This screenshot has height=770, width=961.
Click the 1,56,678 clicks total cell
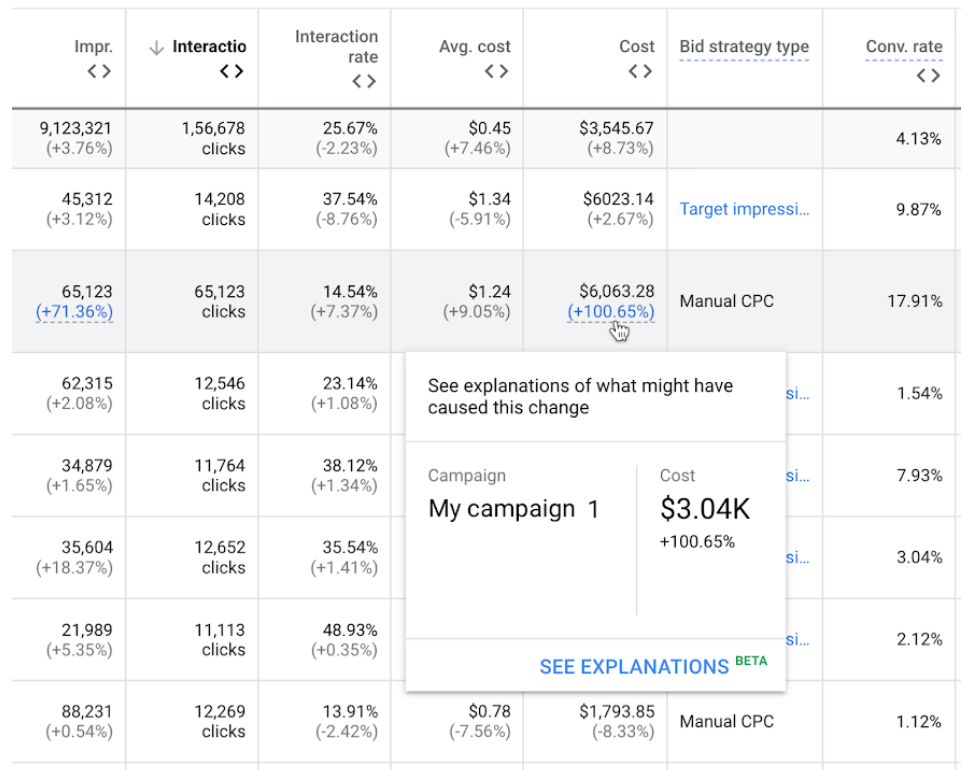[213, 138]
